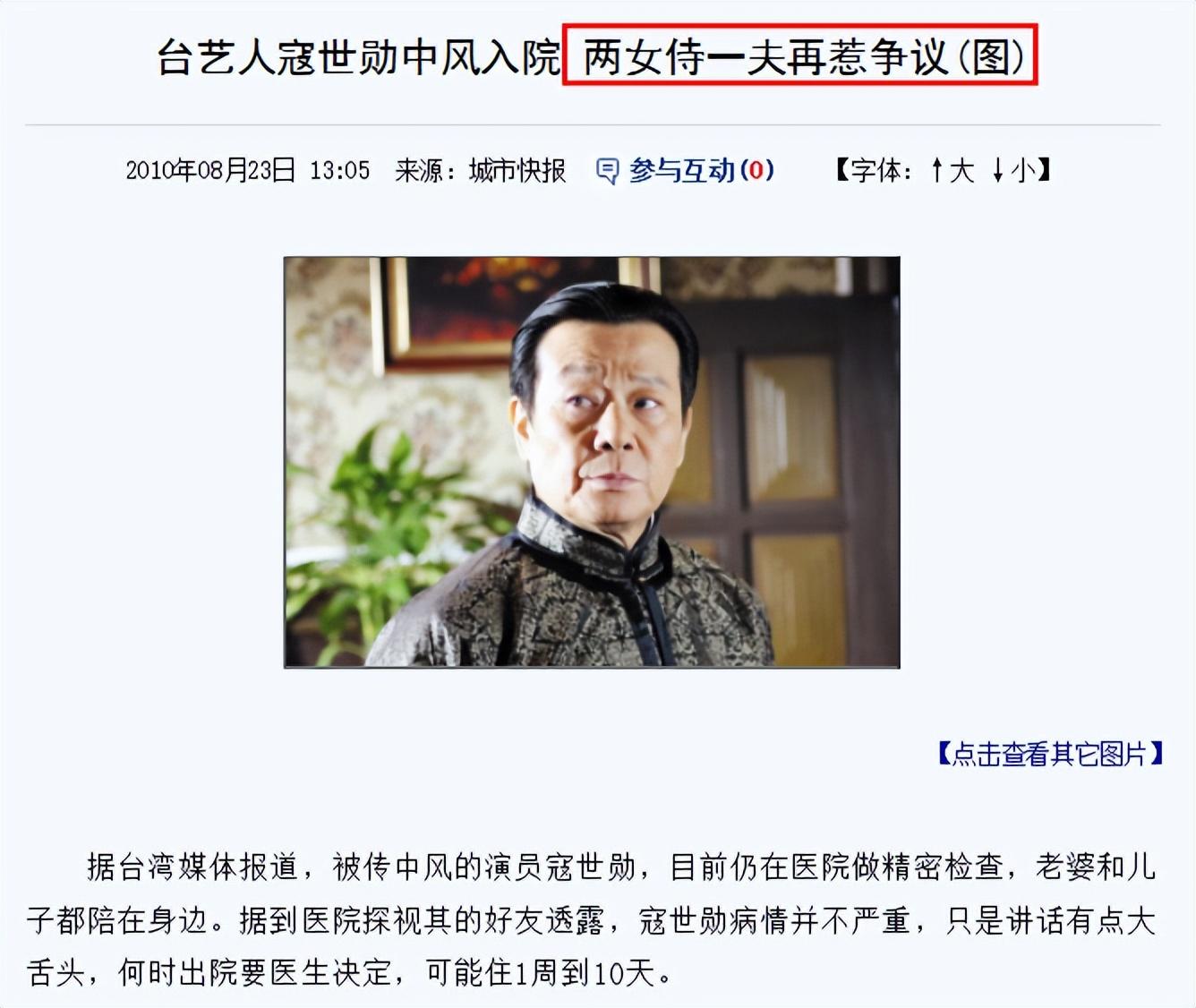This screenshot has height=1008, width=1196.
Task: Click the article headline 台艺人寇世勋中风入院
Action: tap(359, 58)
